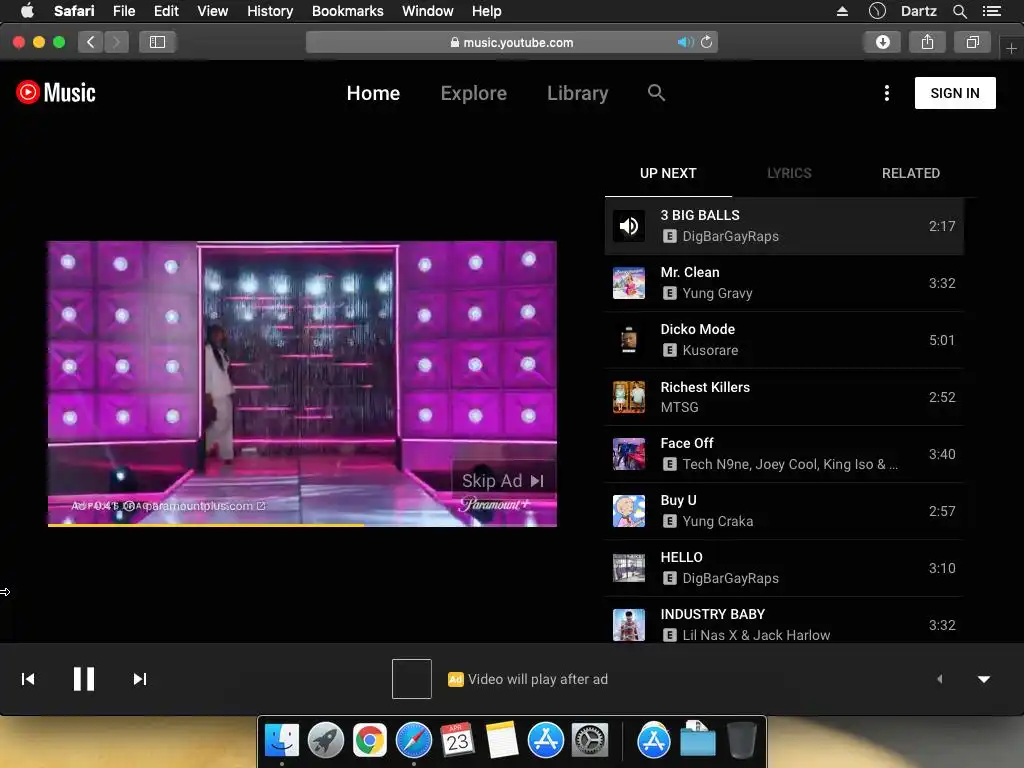
Task: Show all tabs overview
Action: (x=972, y=42)
